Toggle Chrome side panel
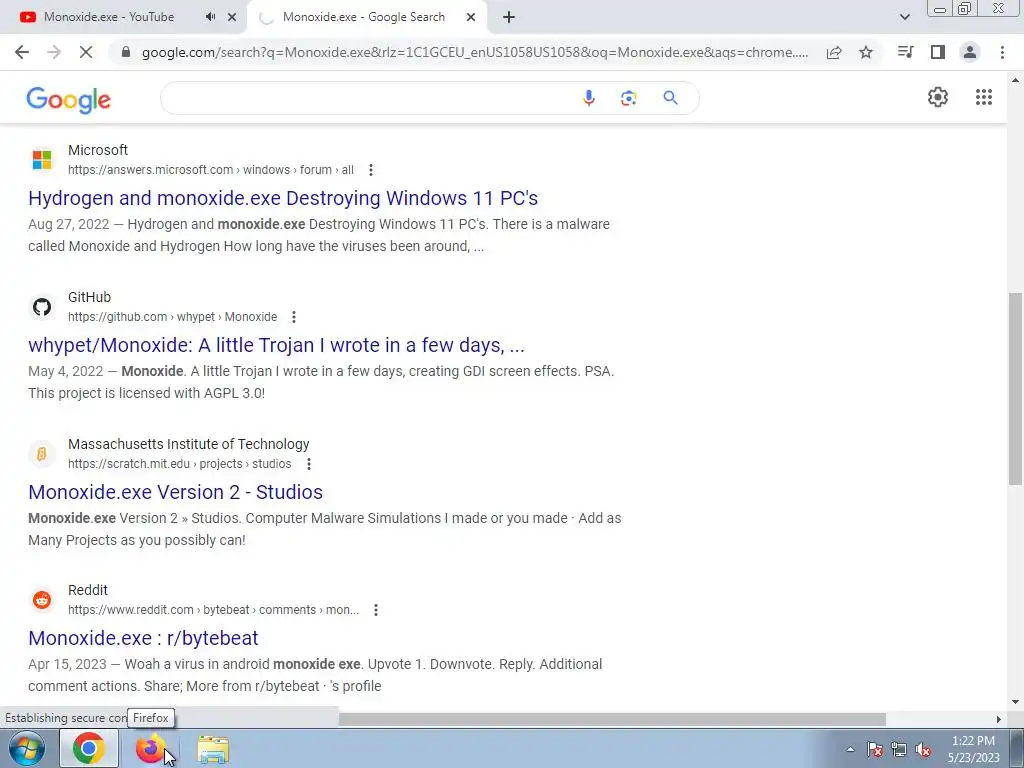Image resolution: width=1024 pixels, height=768 pixels. pos(938,52)
